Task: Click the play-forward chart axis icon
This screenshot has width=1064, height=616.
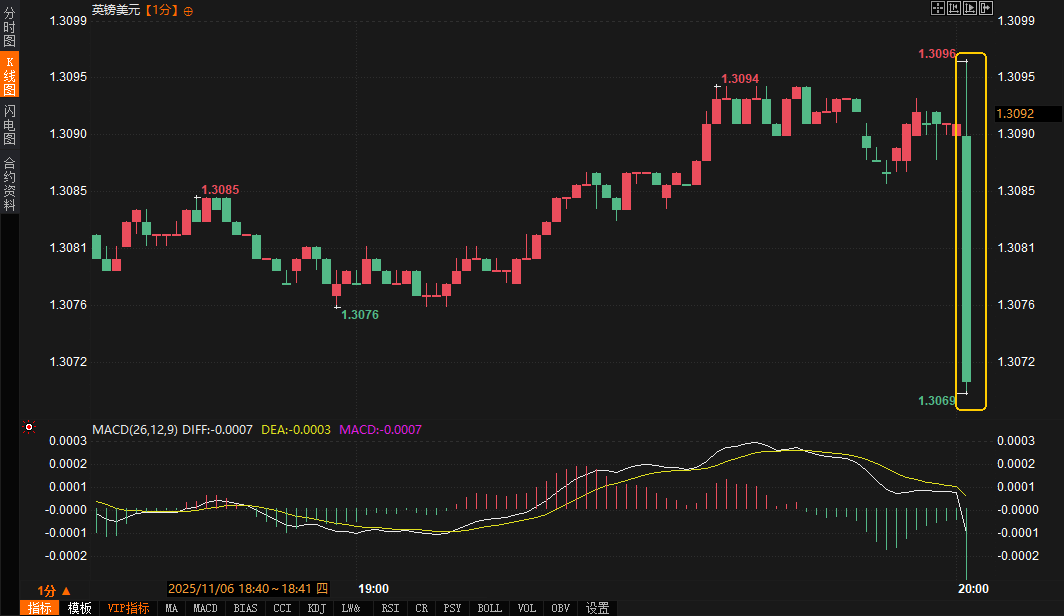Action: point(970,8)
